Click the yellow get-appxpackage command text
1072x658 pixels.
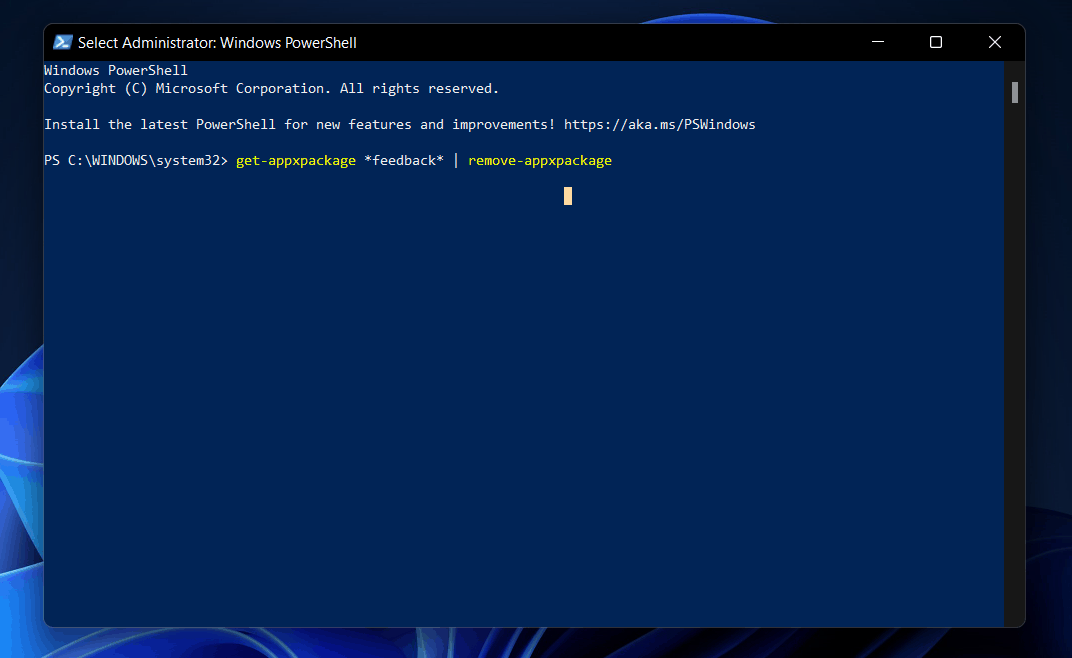click(x=295, y=160)
